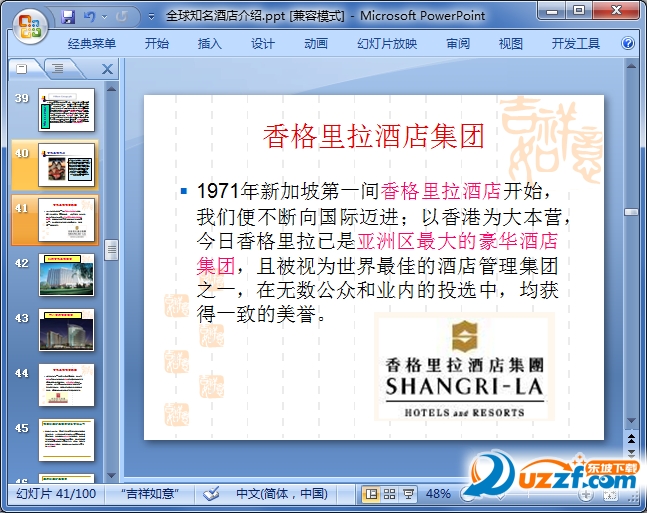Open zoom dialog via 48% level
The image size is (647, 513).
tap(438, 494)
